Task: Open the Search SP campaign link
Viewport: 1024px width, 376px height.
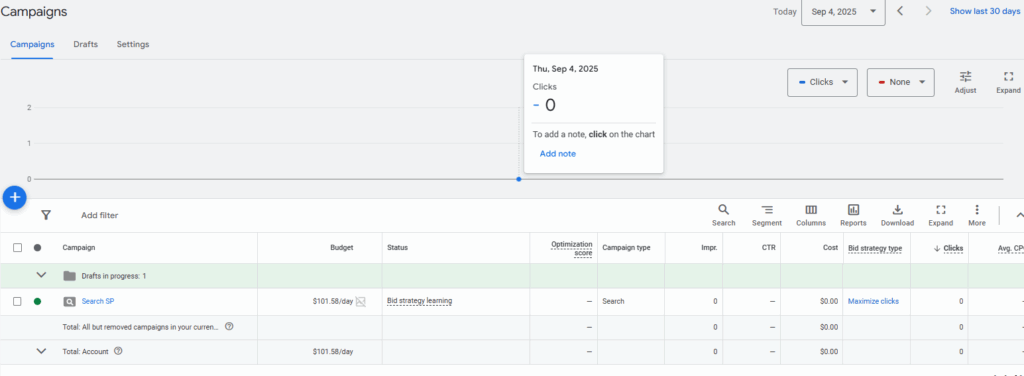Action: click(x=98, y=301)
